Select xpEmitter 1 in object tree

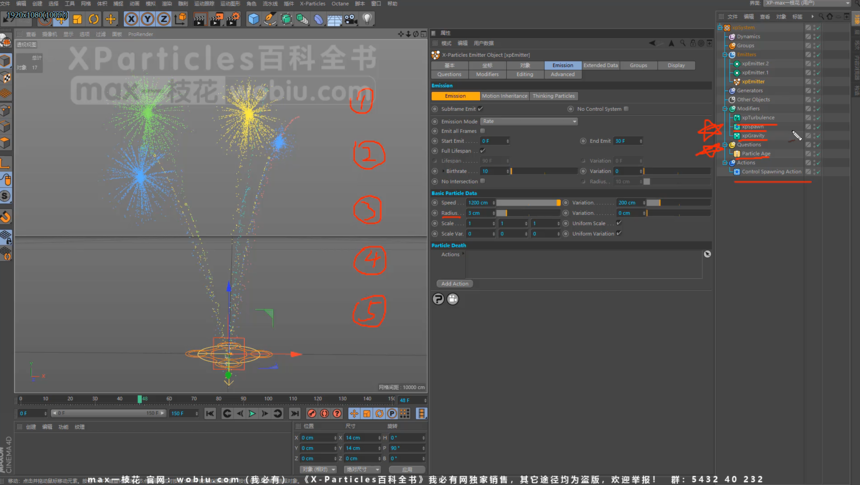pos(755,72)
